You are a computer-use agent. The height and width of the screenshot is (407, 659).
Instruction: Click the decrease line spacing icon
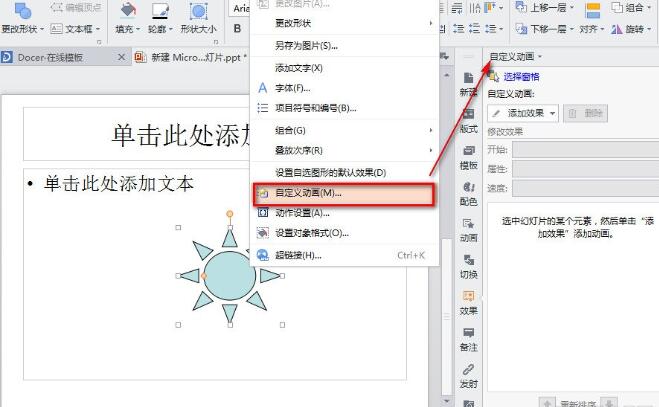(x=474, y=29)
